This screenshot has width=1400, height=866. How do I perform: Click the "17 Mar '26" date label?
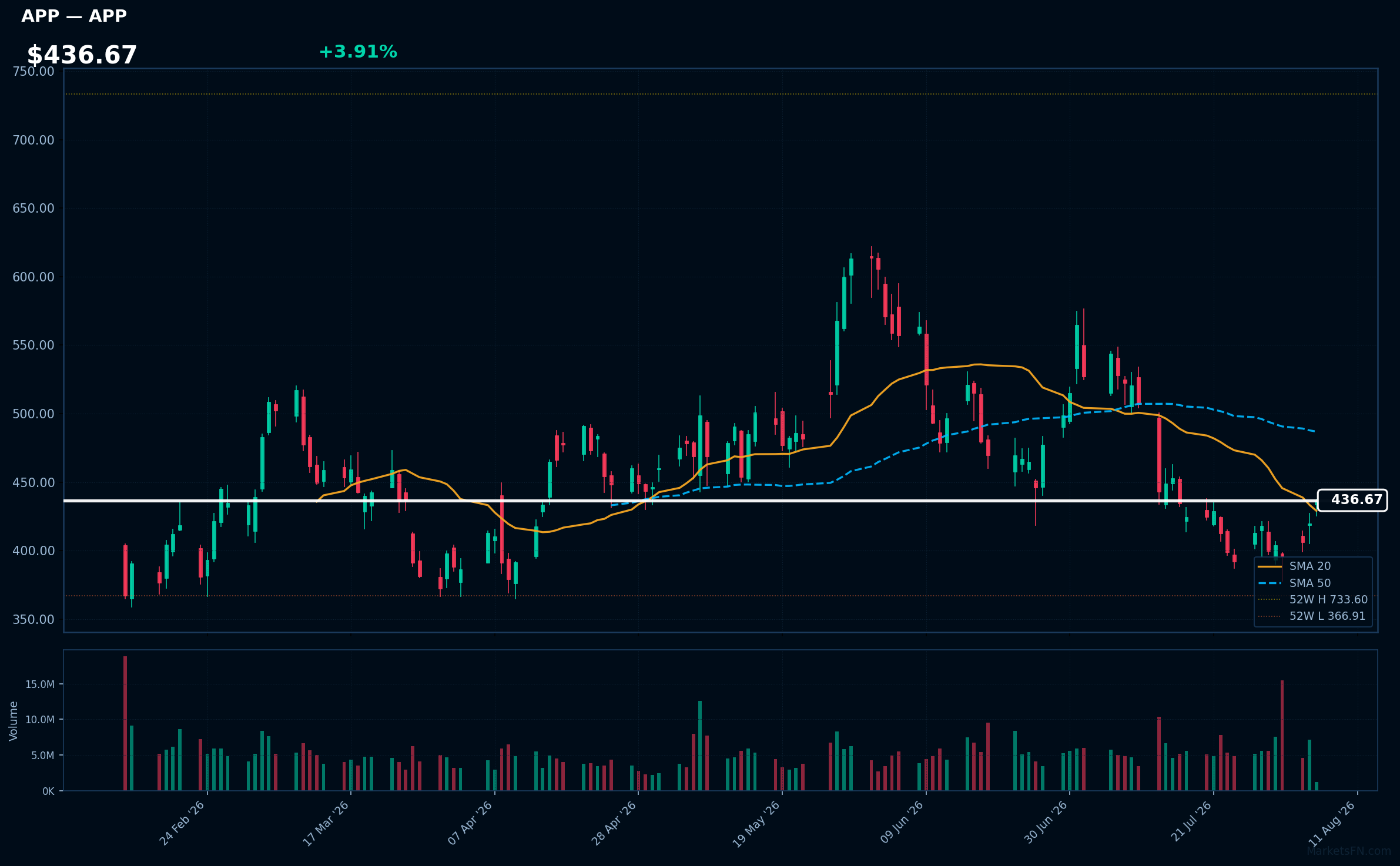pyautogui.click(x=326, y=824)
